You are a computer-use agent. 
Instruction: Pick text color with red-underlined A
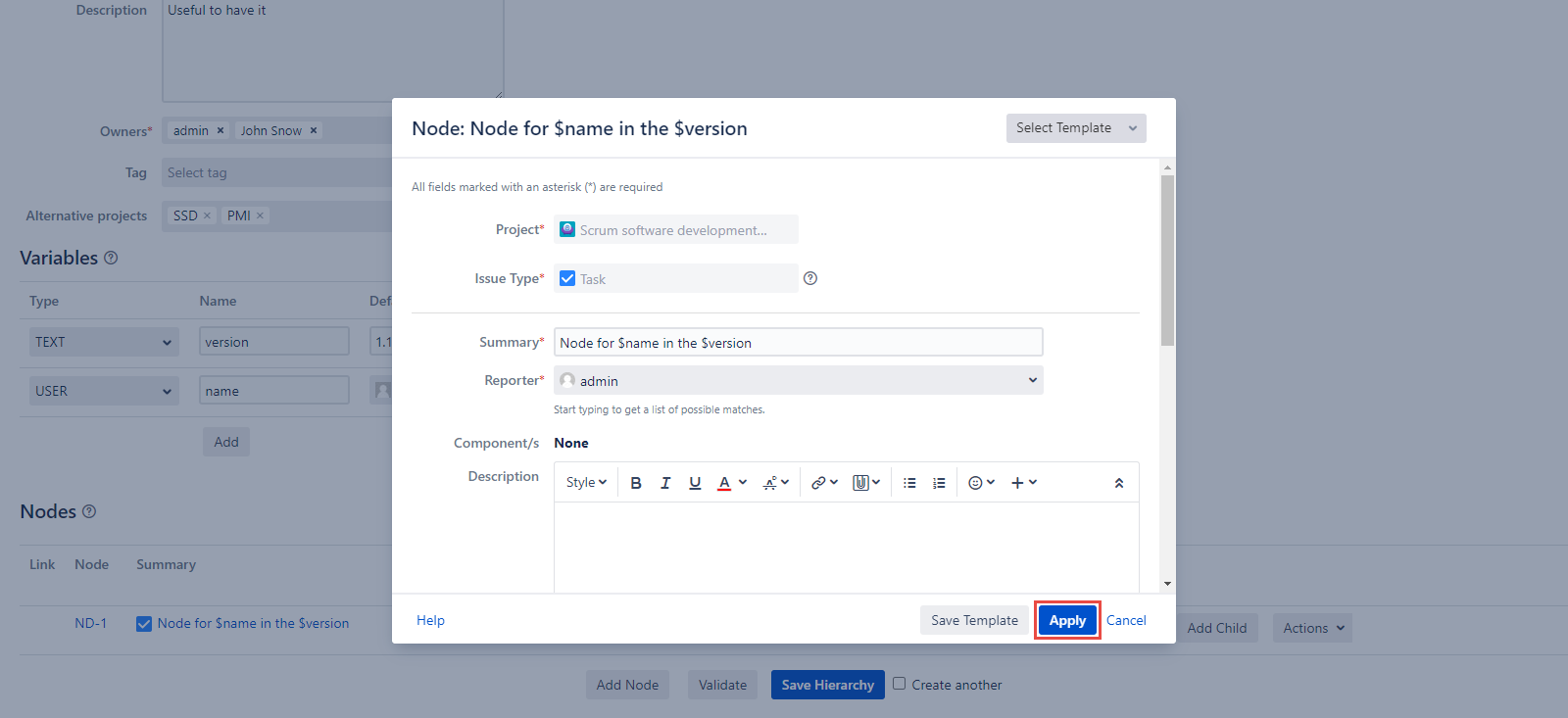pos(724,483)
